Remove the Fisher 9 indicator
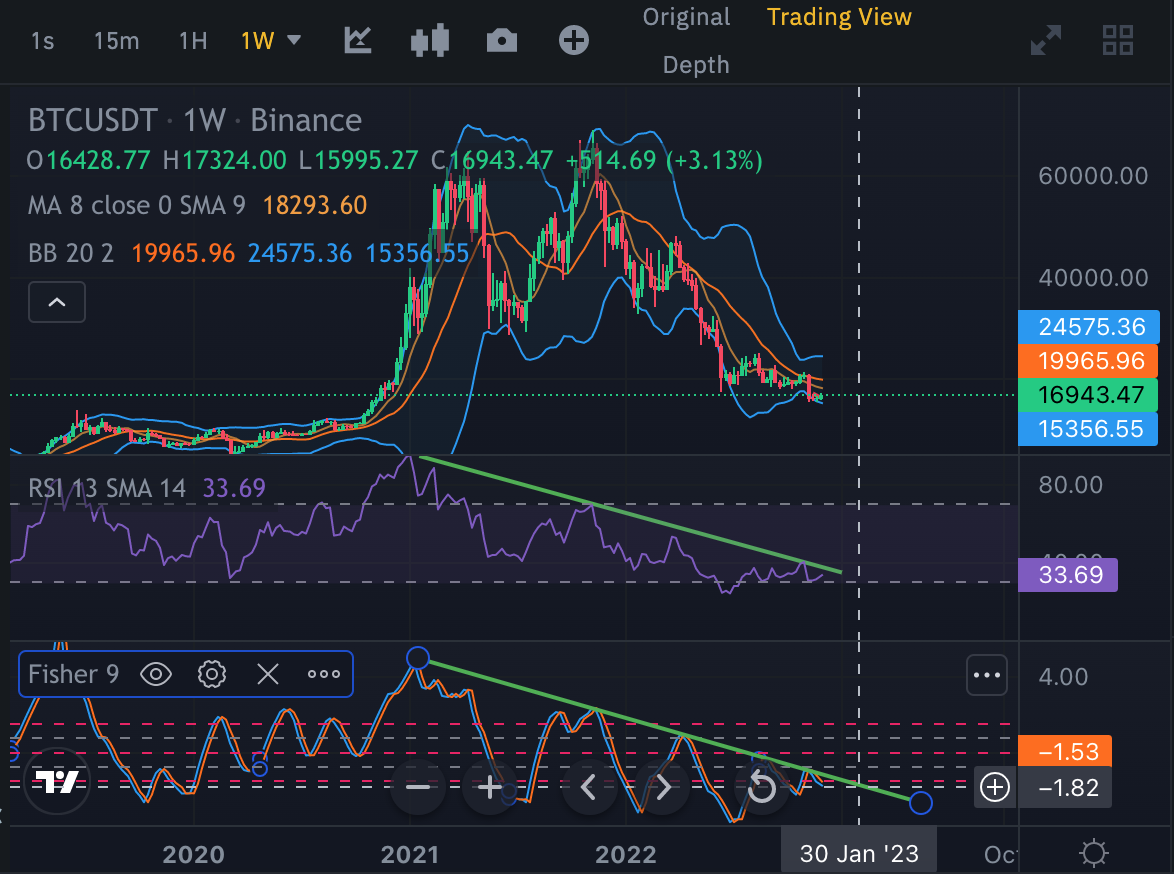 point(268,674)
